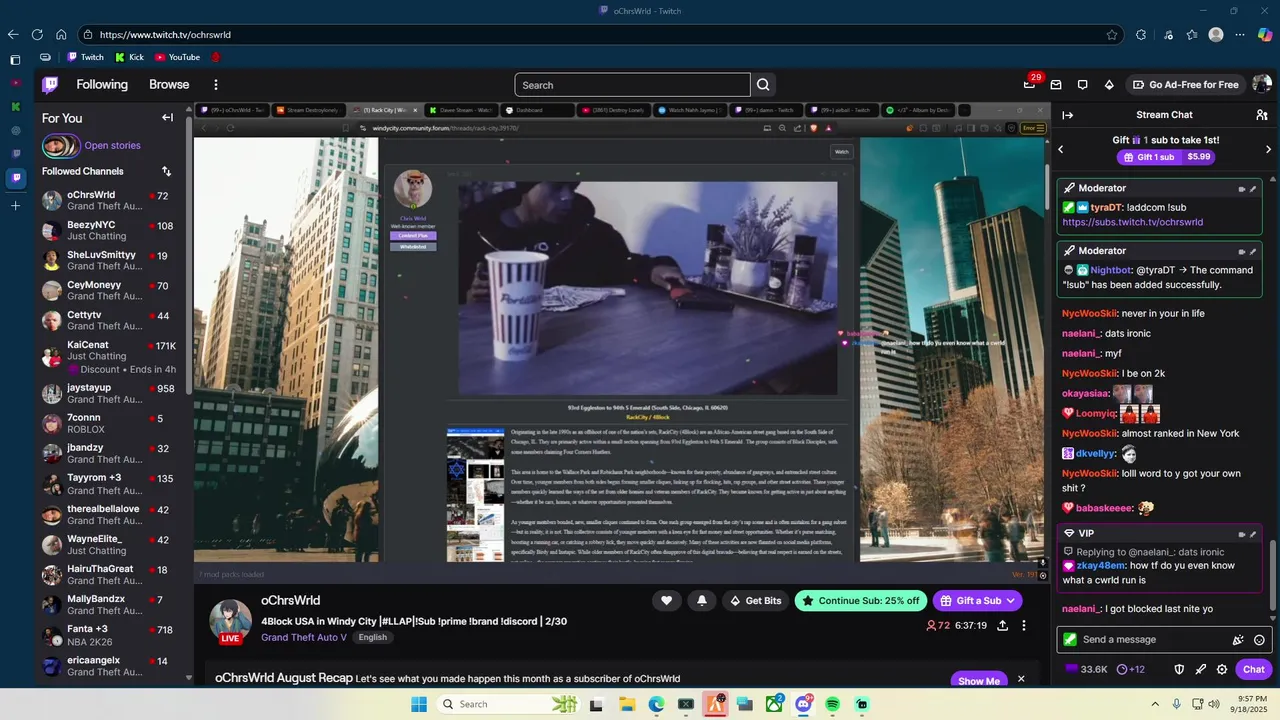The width and height of the screenshot is (1280, 720).
Task: Open the Whispers speech bubble icon
Action: 1082,85
